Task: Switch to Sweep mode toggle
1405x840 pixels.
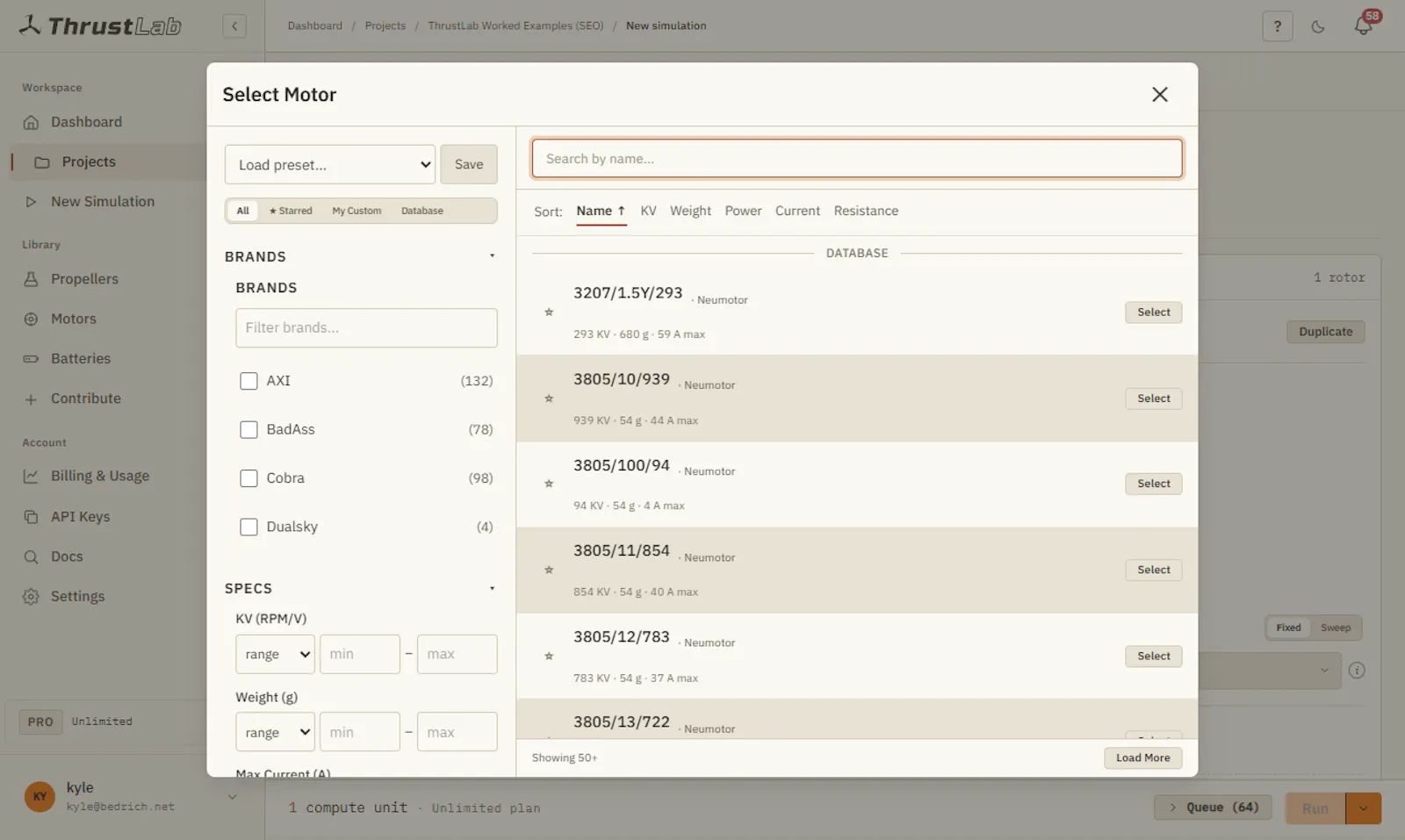Action: [1336, 628]
